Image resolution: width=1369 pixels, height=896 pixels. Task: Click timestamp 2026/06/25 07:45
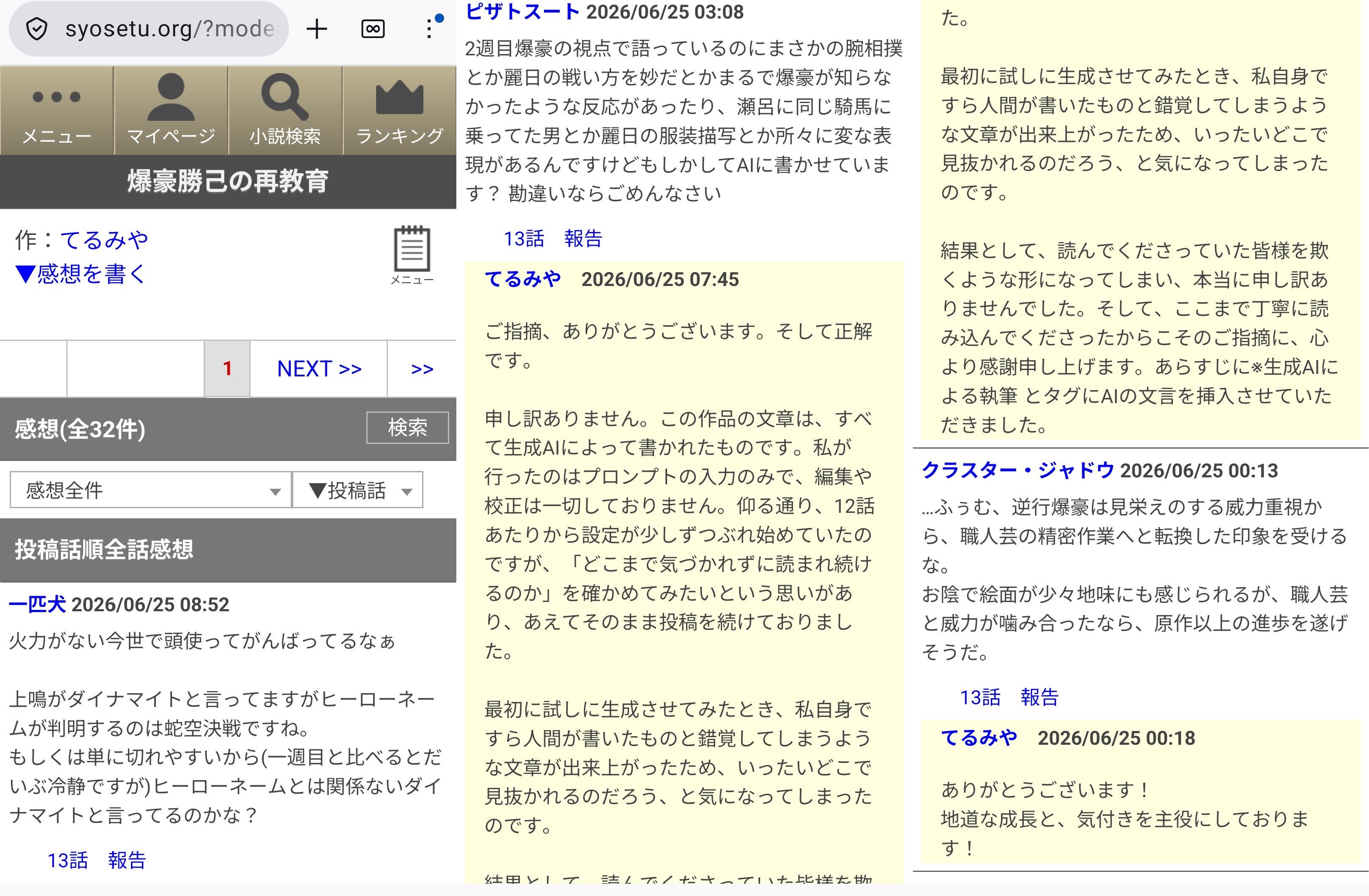[x=660, y=280]
